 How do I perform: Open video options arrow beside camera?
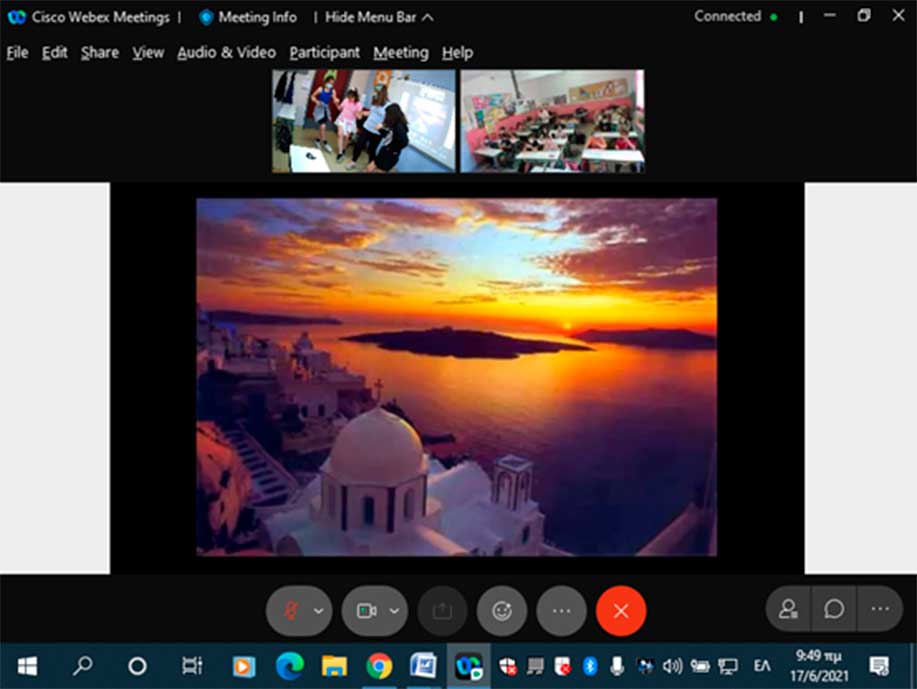tap(394, 611)
